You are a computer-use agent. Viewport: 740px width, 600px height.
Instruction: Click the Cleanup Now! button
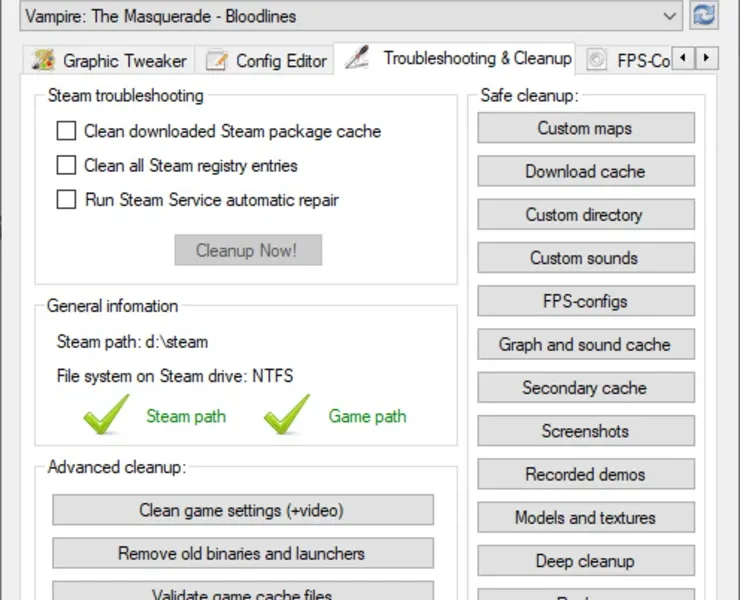248,250
